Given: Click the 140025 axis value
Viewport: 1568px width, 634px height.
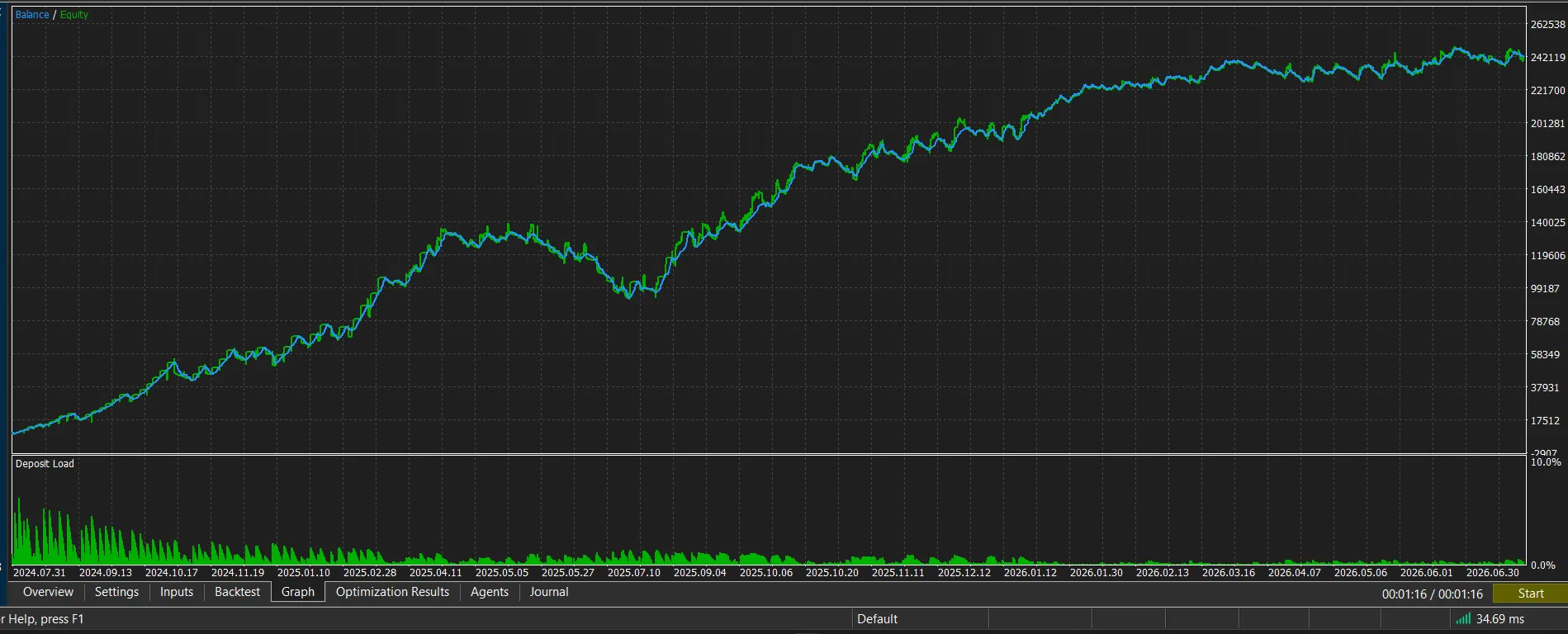Looking at the screenshot, I should pos(1548,223).
